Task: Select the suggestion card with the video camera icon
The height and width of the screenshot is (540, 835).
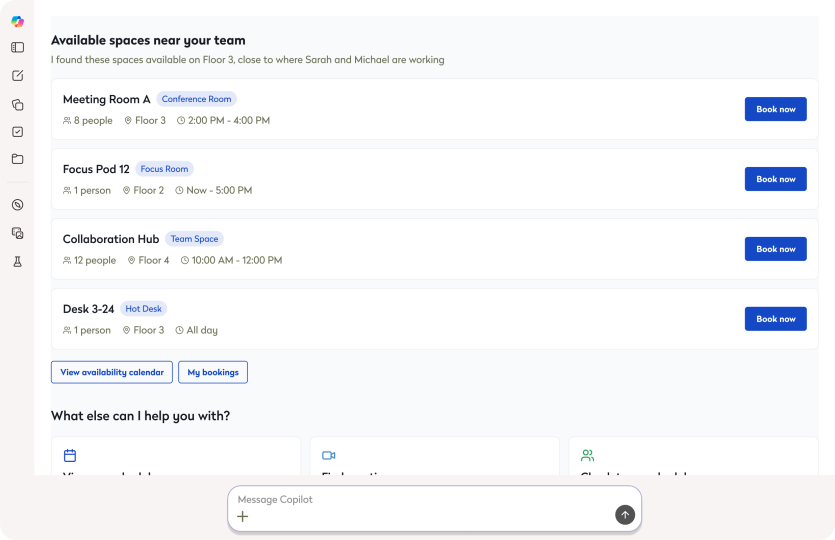Action: tap(434, 458)
